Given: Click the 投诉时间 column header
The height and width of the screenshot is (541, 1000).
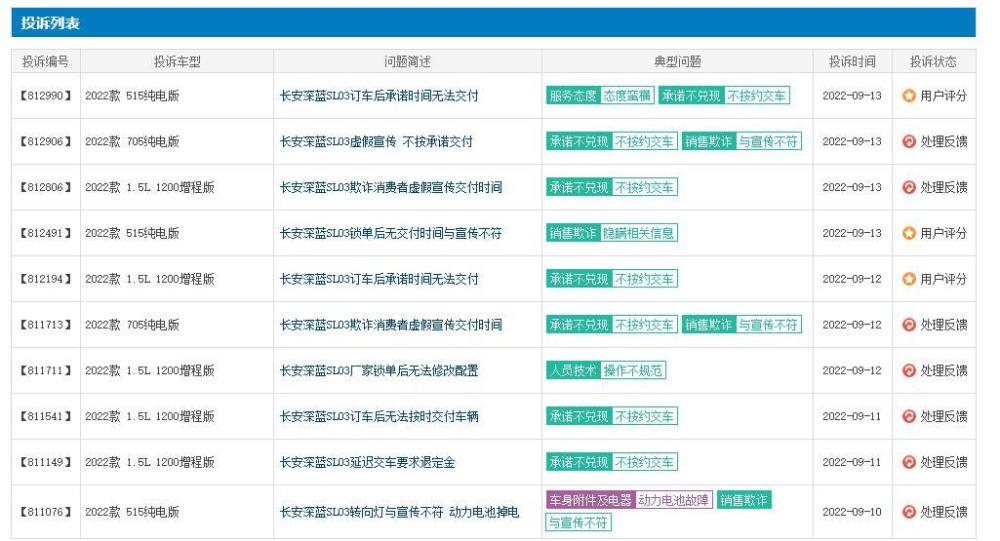Looking at the screenshot, I should pyautogui.click(x=852, y=62).
